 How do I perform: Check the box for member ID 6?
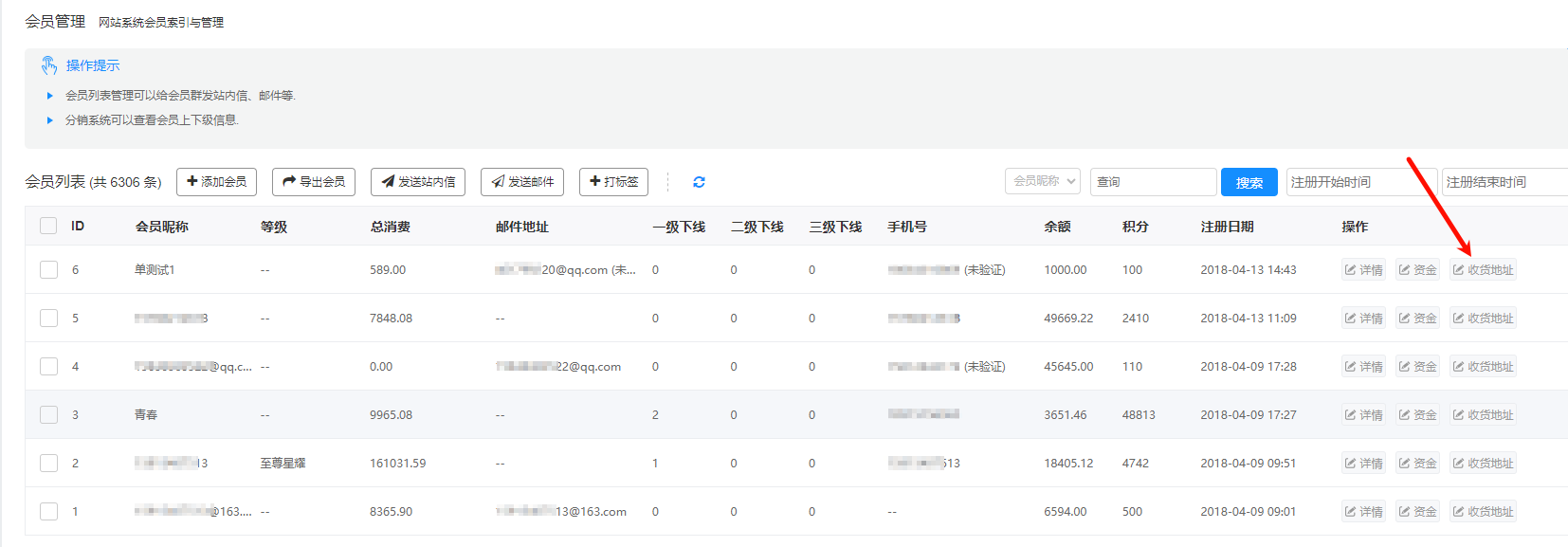click(x=48, y=270)
